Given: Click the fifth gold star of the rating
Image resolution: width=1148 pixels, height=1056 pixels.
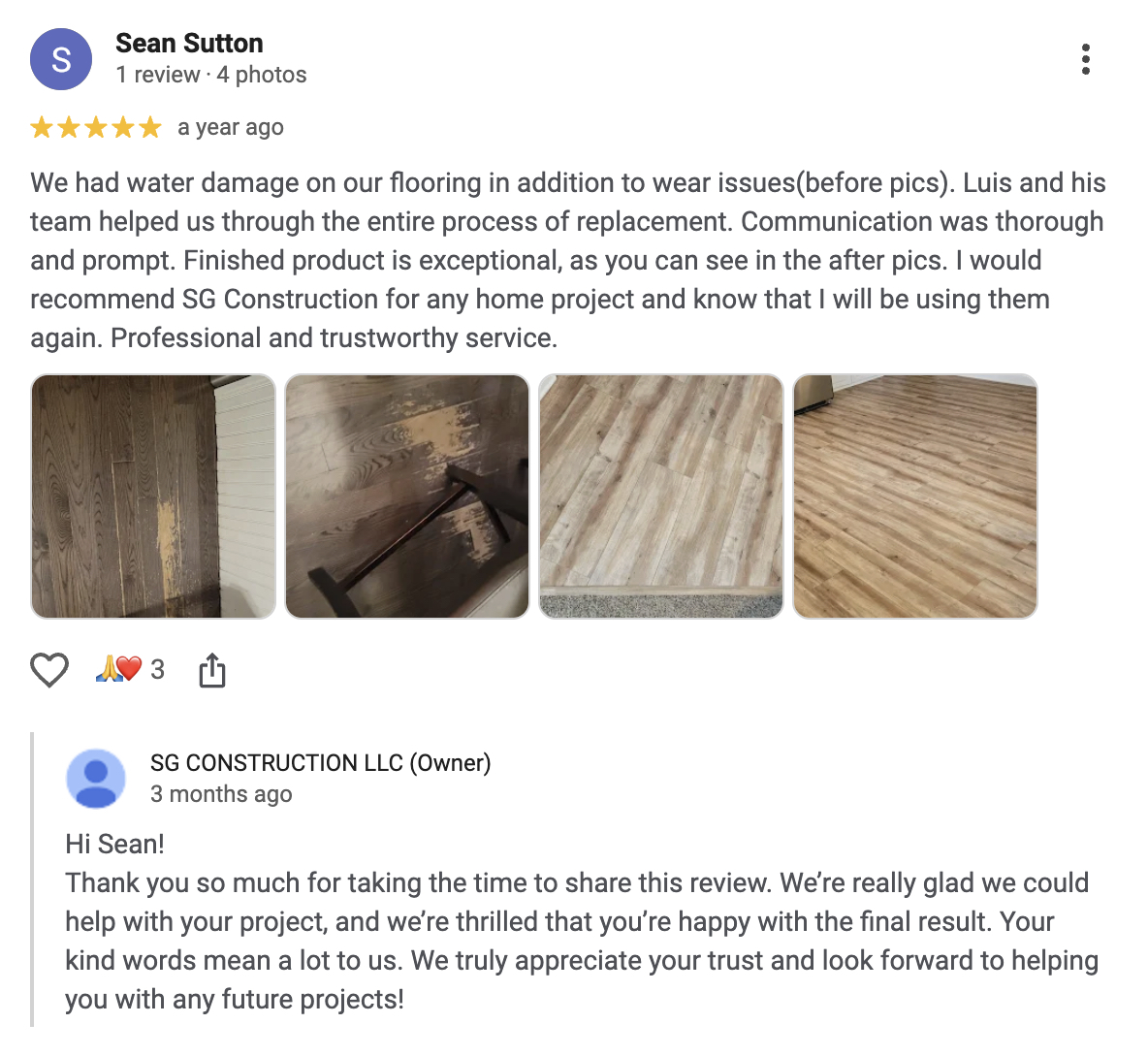Looking at the screenshot, I should (150, 128).
